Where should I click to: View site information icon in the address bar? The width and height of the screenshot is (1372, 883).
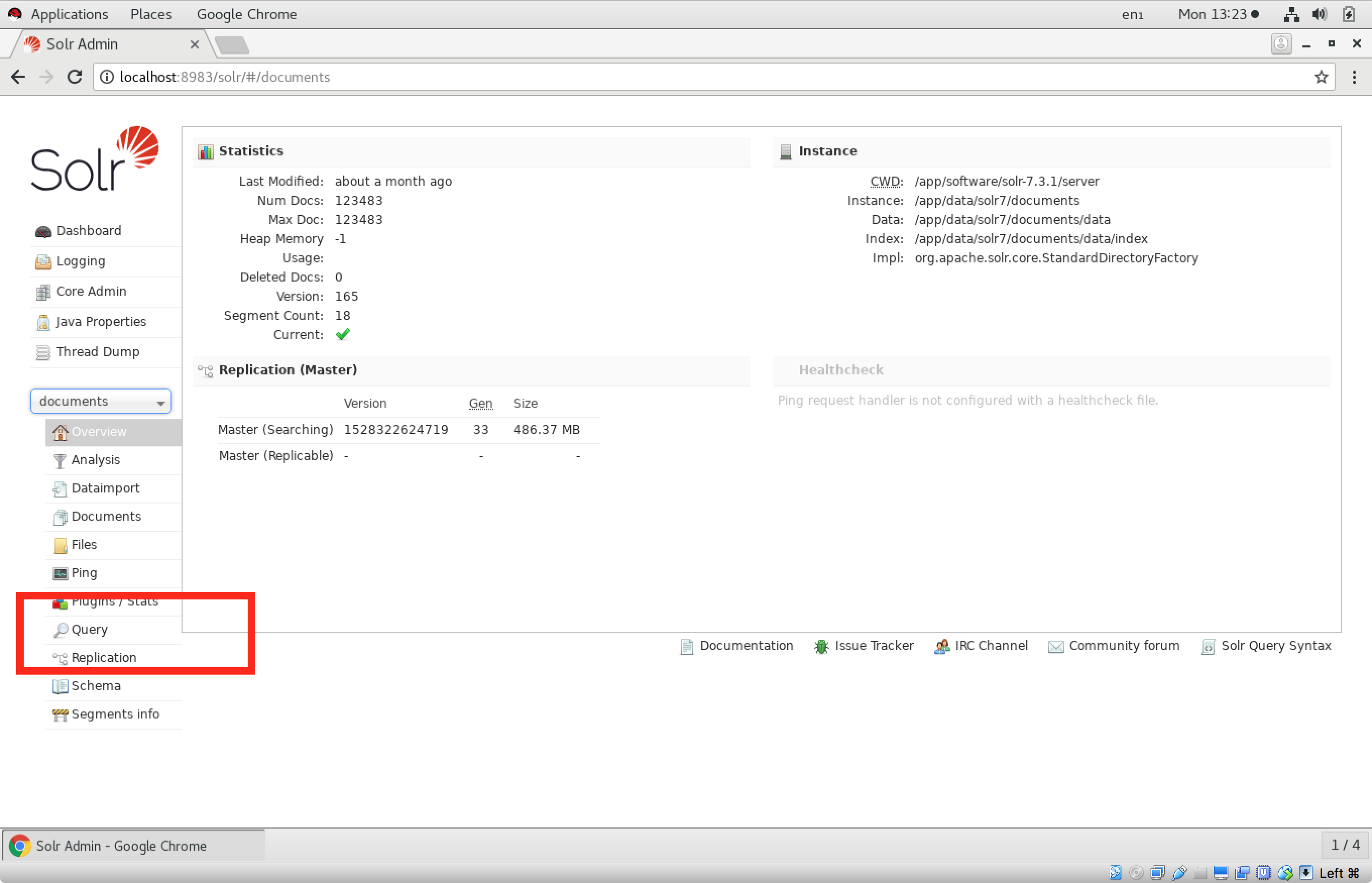coord(106,77)
